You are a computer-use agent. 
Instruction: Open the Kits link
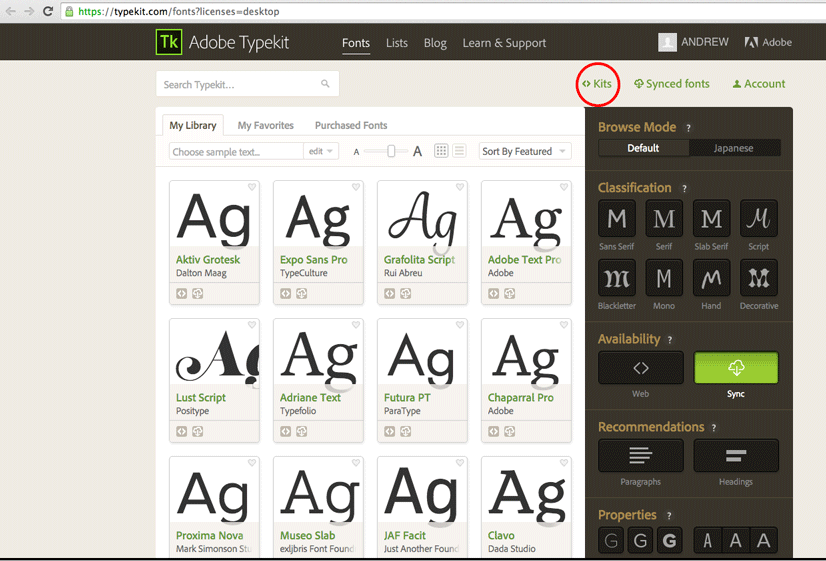[x=598, y=84]
